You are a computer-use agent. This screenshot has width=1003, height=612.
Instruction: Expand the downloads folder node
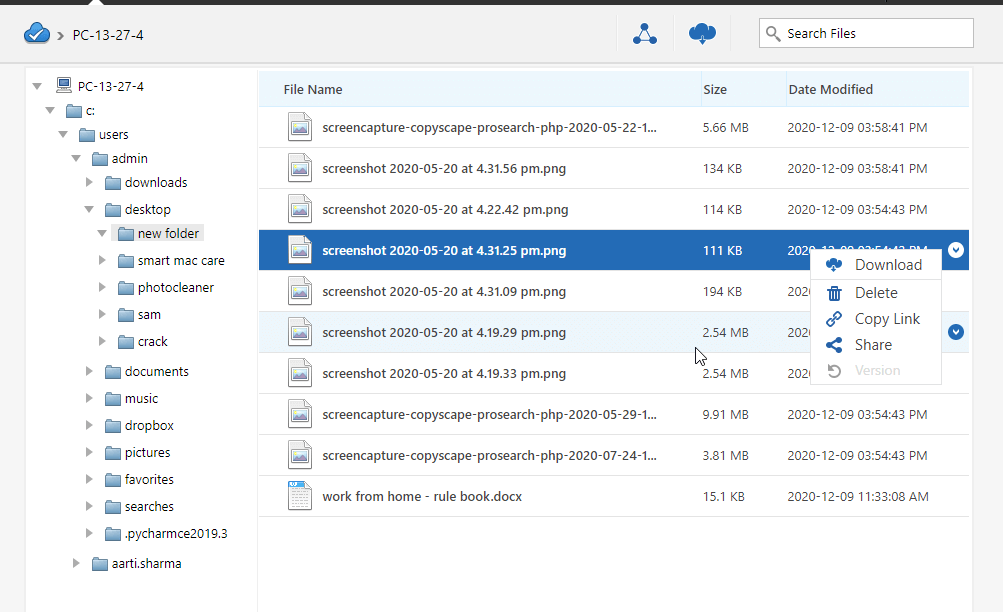[89, 182]
